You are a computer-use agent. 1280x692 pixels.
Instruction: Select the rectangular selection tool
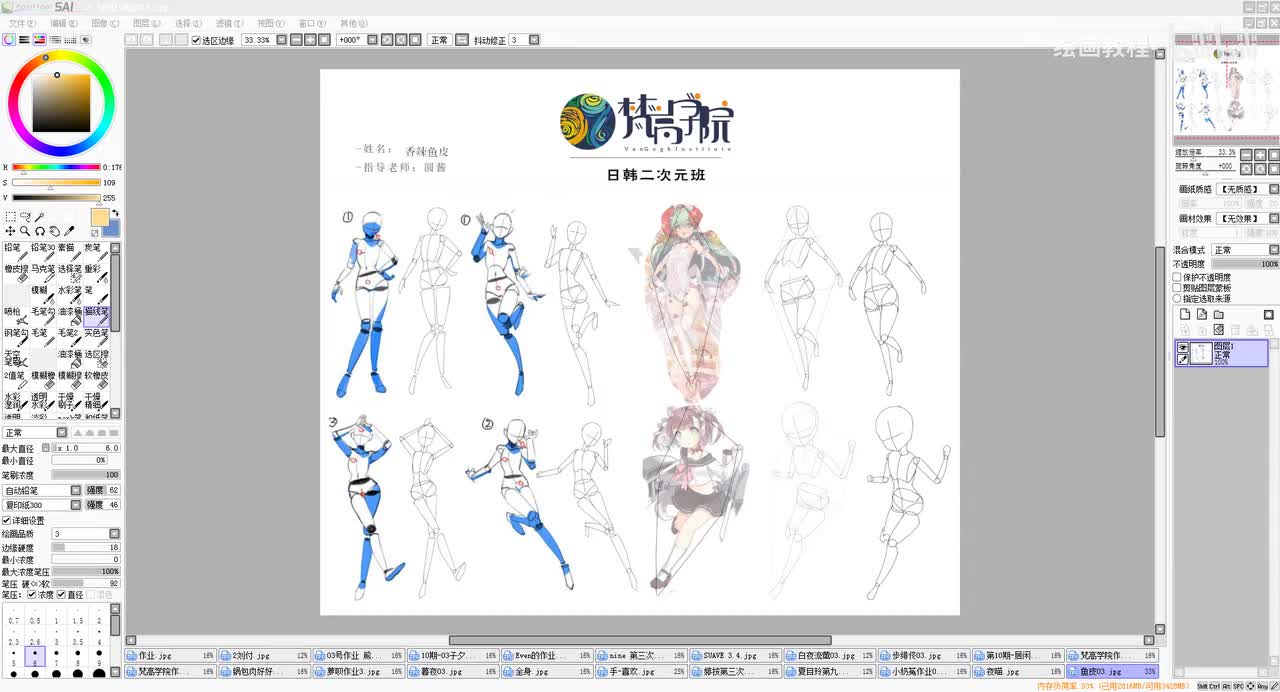coord(10,217)
